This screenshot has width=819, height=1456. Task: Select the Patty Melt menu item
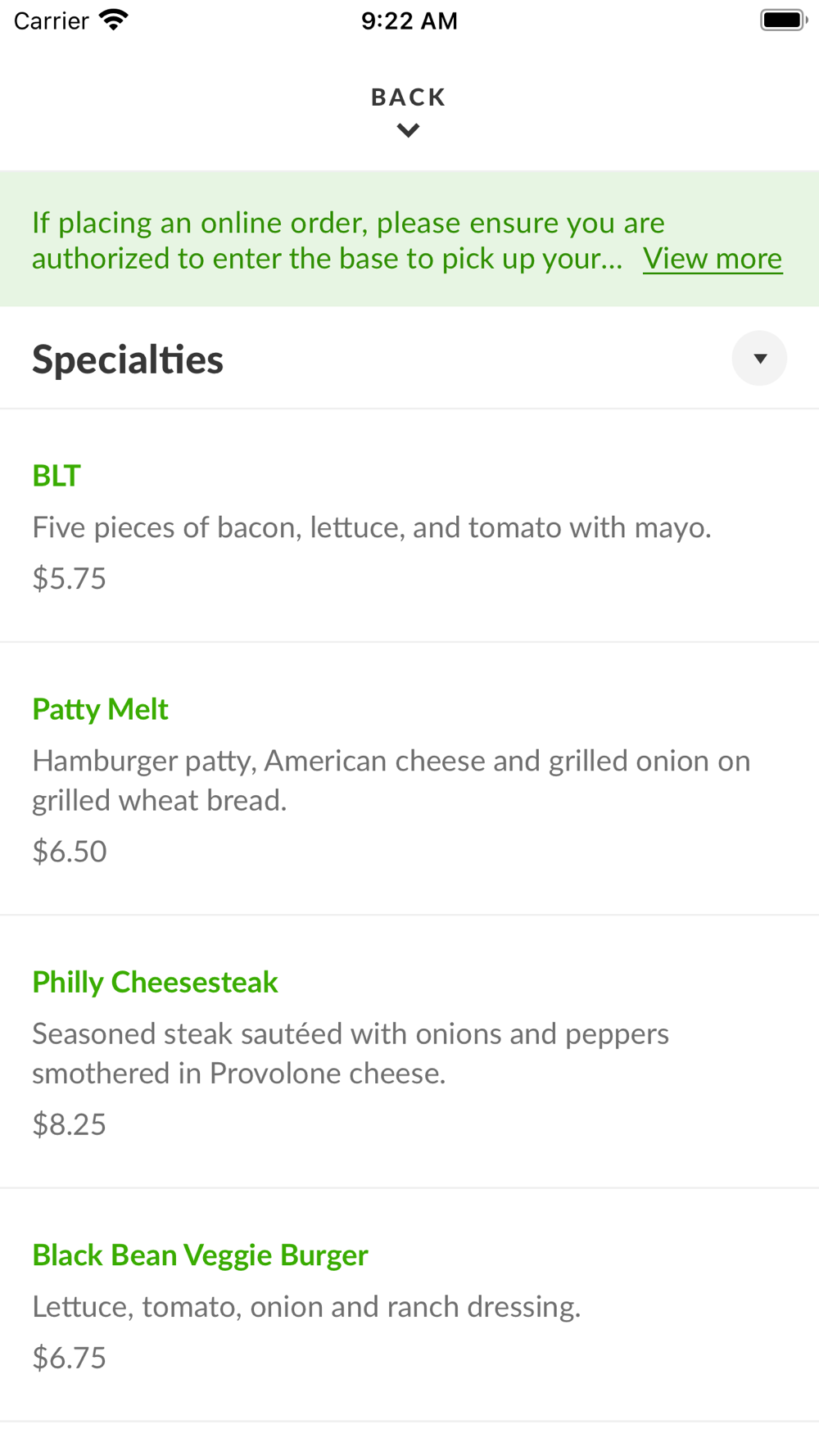(x=100, y=709)
